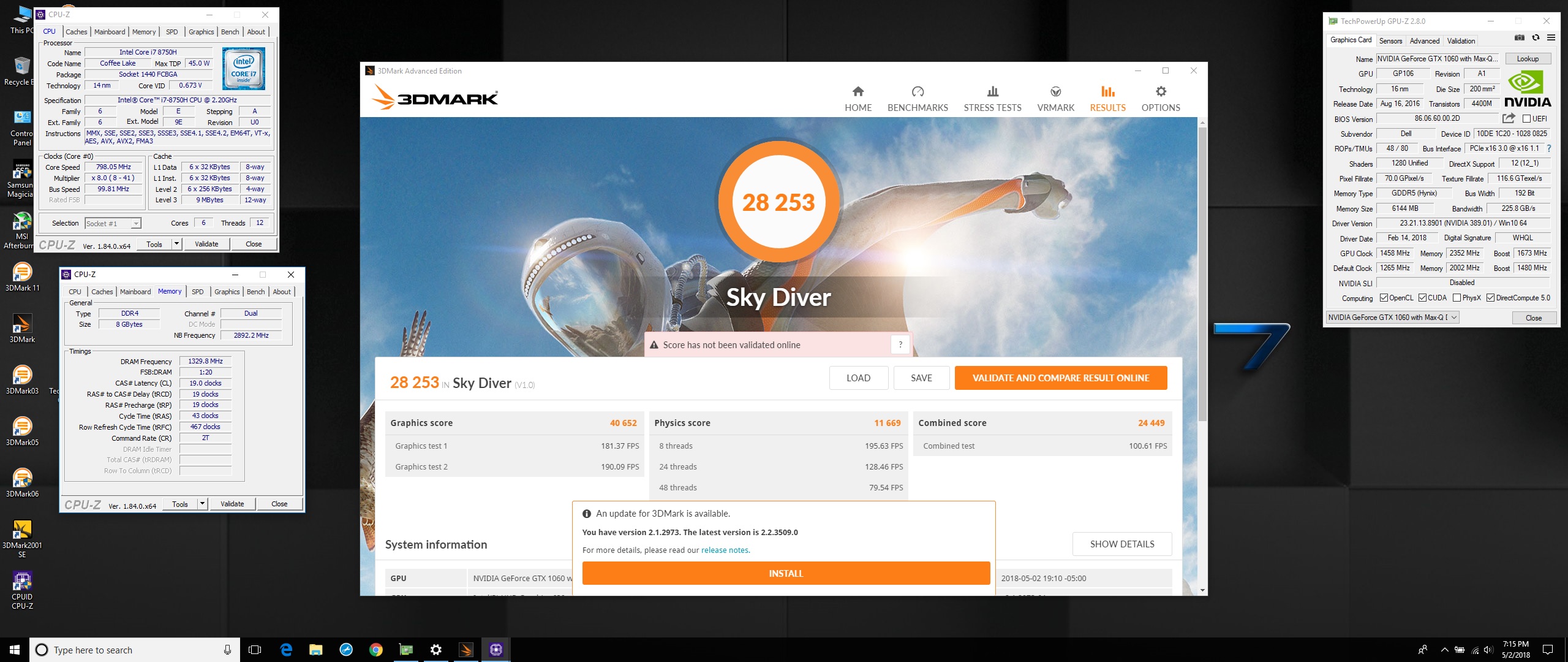The image size is (1568, 662).
Task: Toggle the PhysX checkbox
Action: (1457, 298)
